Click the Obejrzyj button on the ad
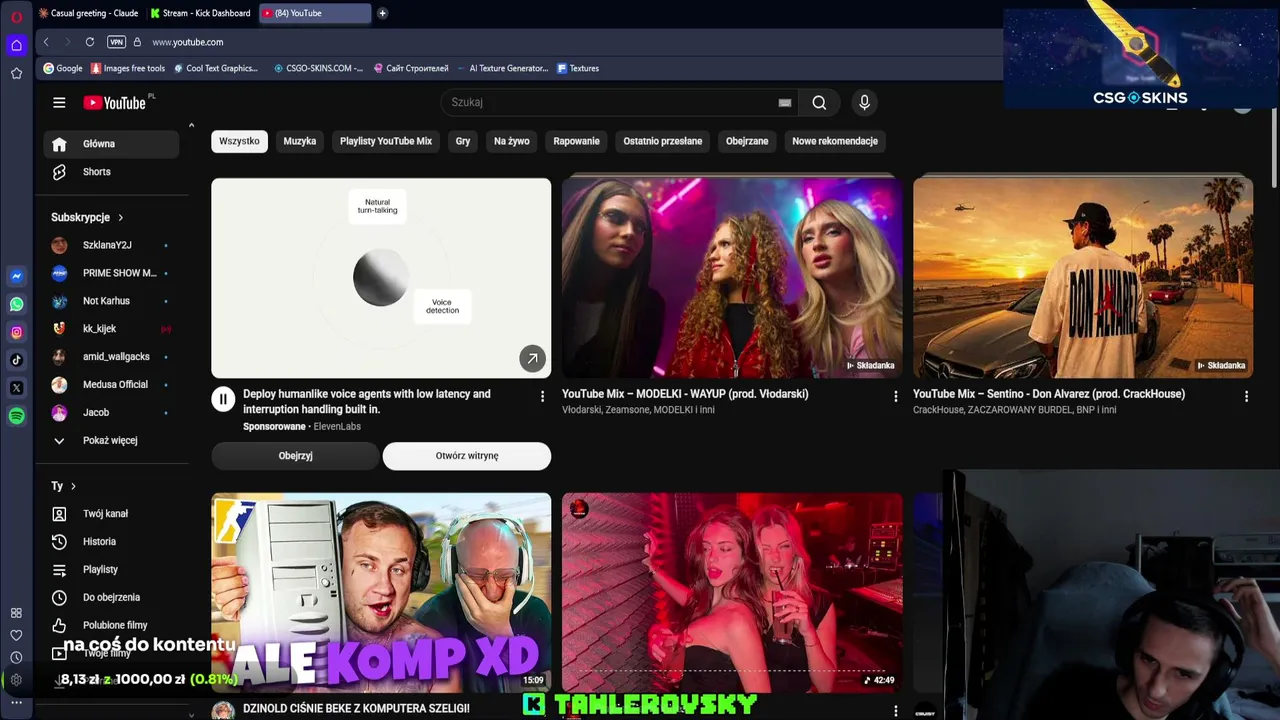1280x720 pixels. (295, 456)
